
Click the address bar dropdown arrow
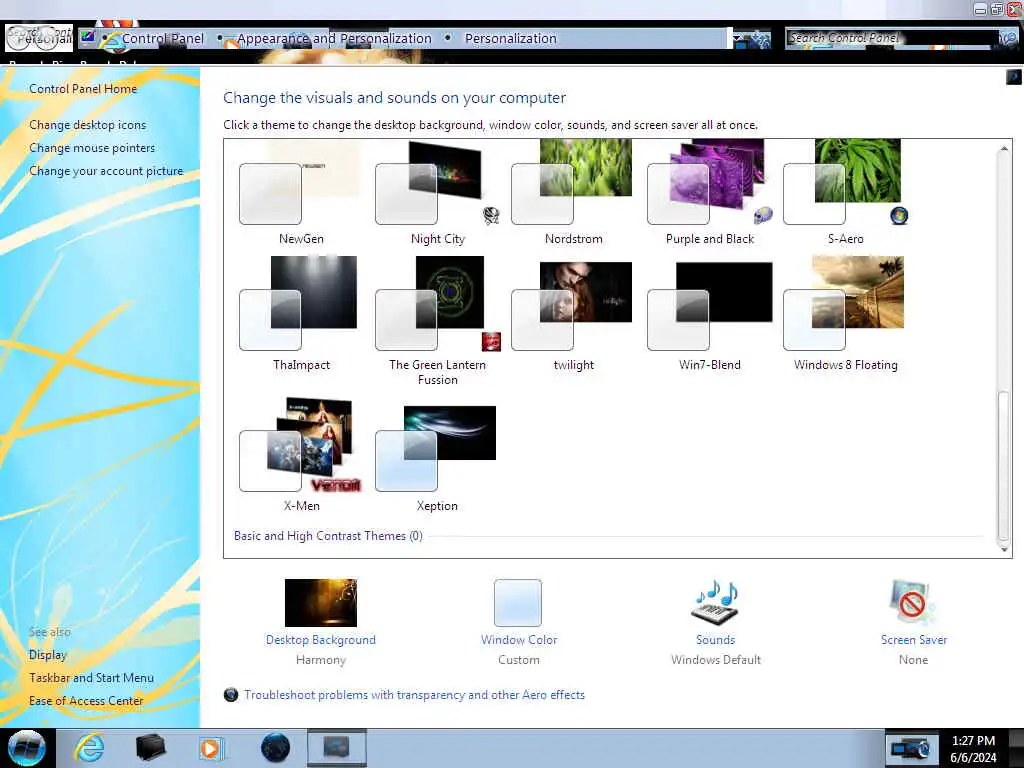tap(737, 39)
